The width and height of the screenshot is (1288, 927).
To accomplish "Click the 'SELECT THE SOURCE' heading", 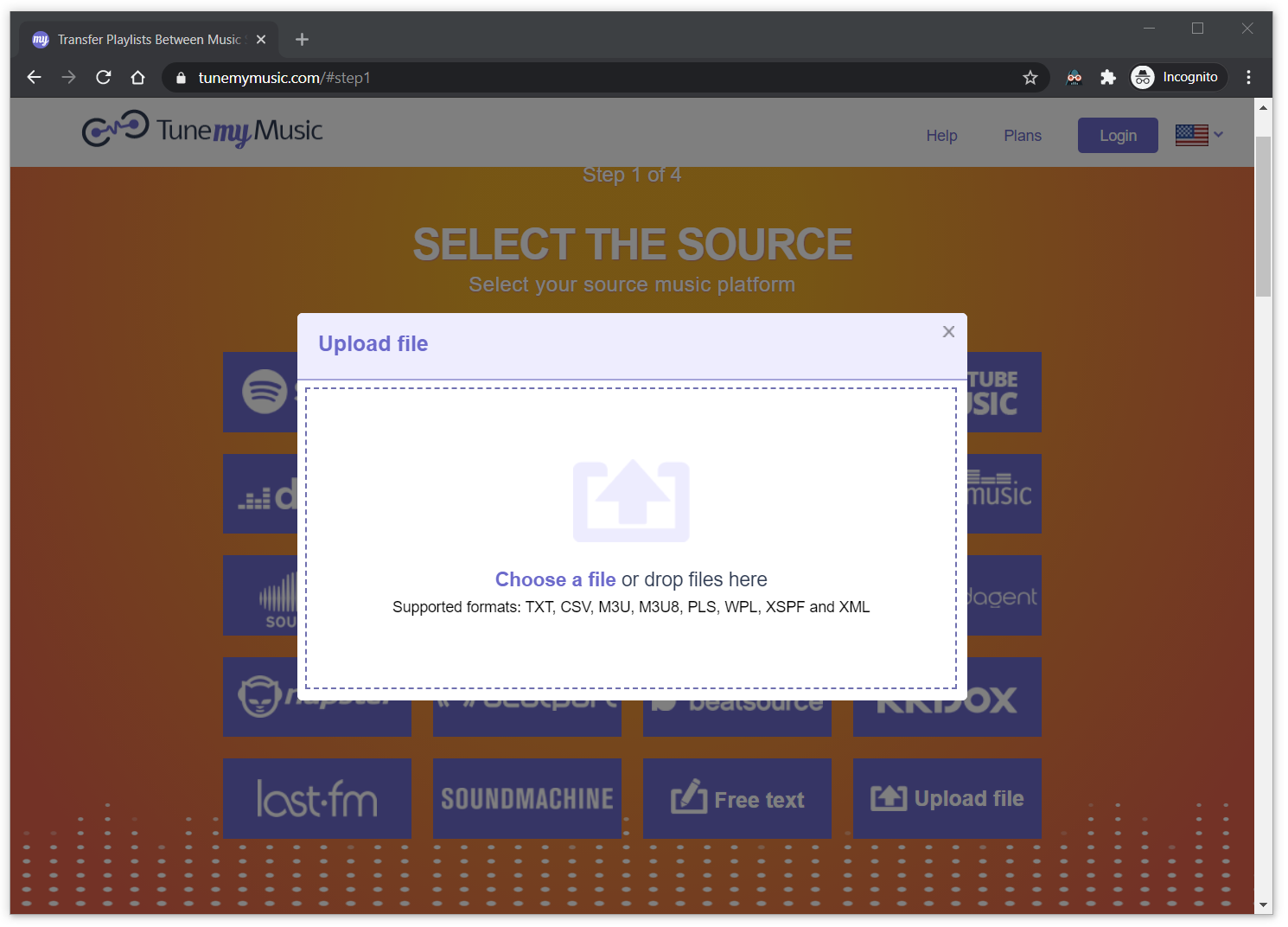I will [x=633, y=244].
